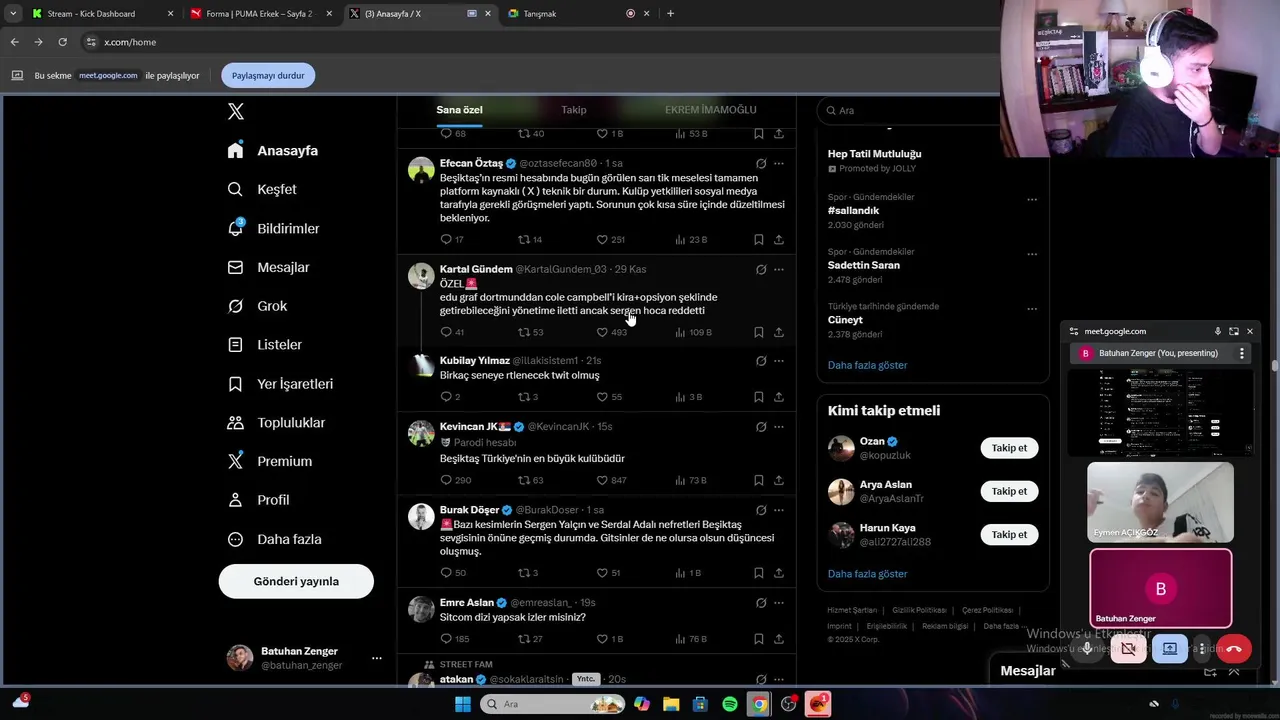Click Gönderi yayınla button

point(296,581)
